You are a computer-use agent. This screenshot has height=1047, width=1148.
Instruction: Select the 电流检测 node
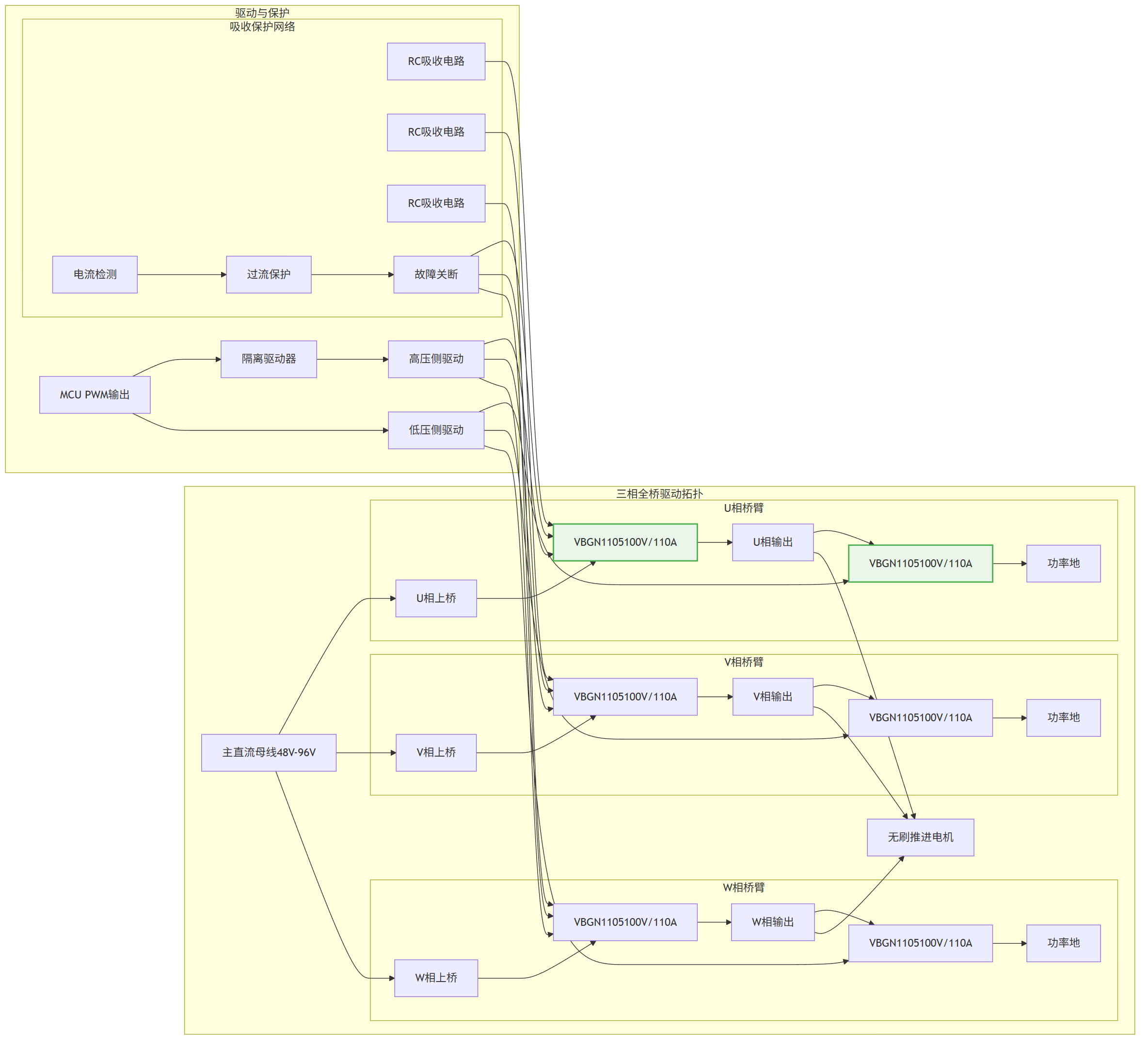click(95, 275)
